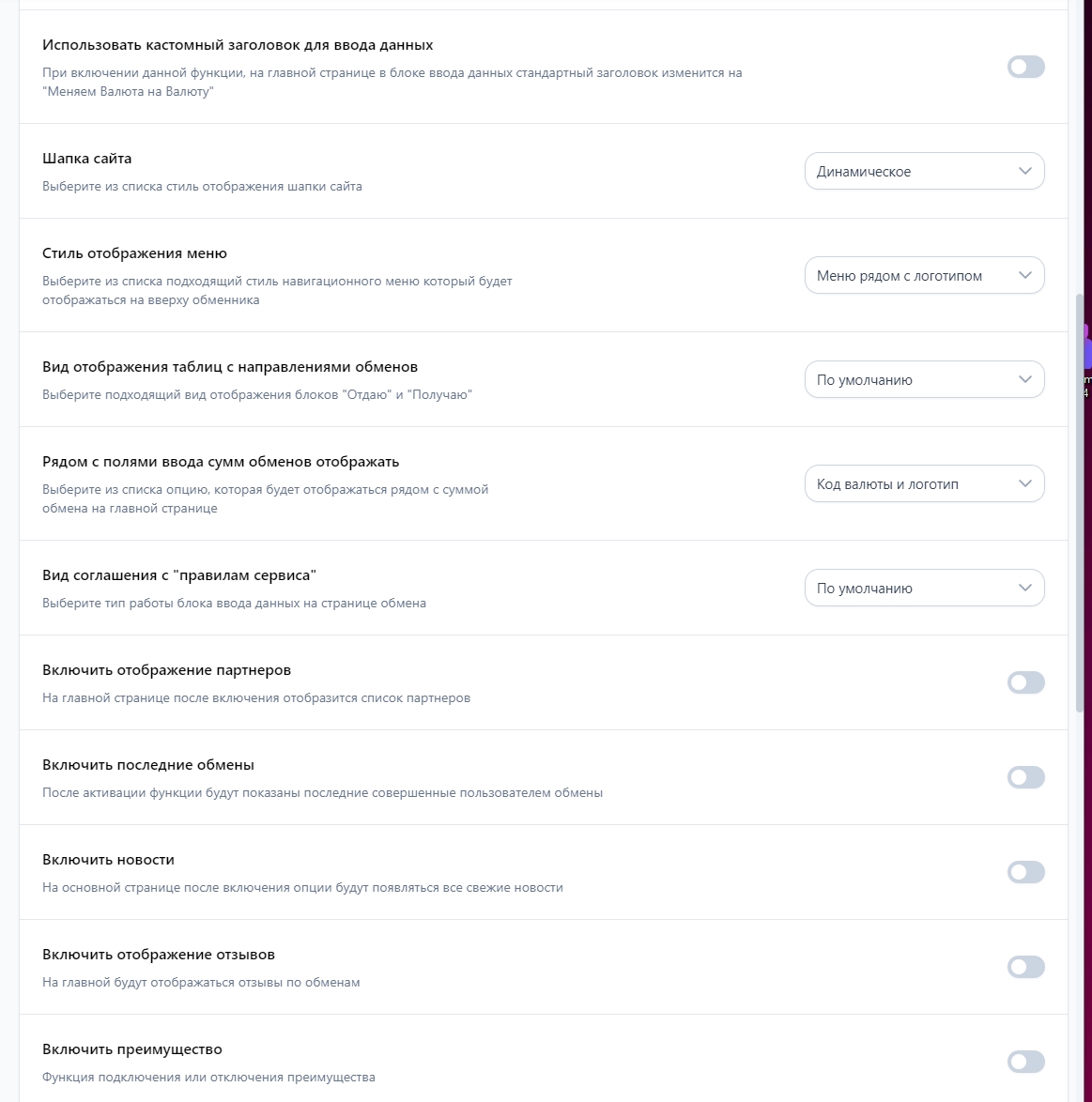Switch on 'Включить отображение отзывов'
The height and width of the screenshot is (1102, 1092).
point(1025,967)
